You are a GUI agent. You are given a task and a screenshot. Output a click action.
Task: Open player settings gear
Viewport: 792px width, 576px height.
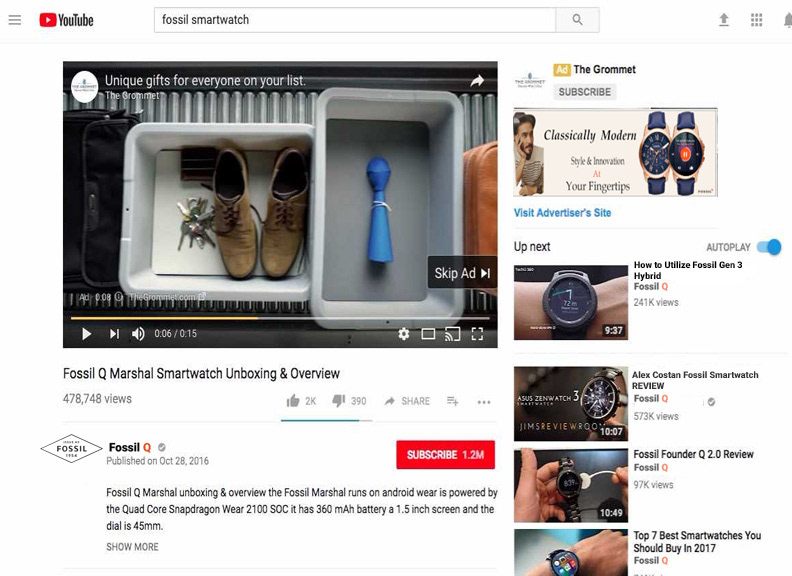[x=404, y=334]
